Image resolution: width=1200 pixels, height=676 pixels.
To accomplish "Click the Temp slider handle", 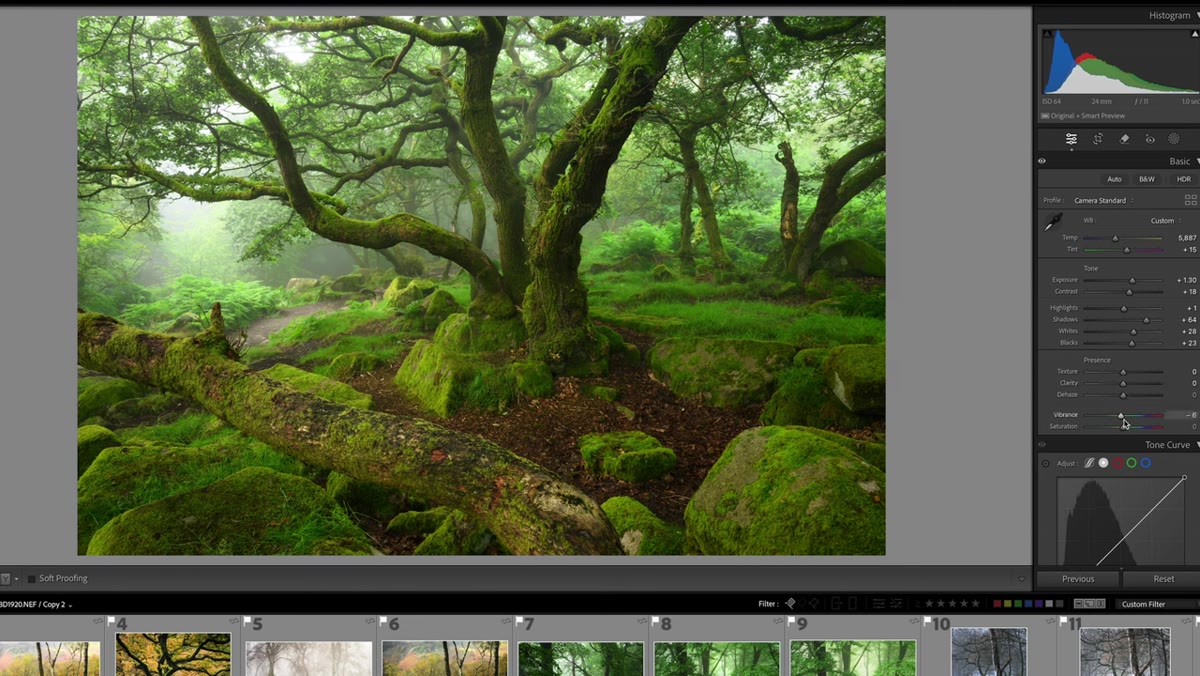I will 1116,238.
